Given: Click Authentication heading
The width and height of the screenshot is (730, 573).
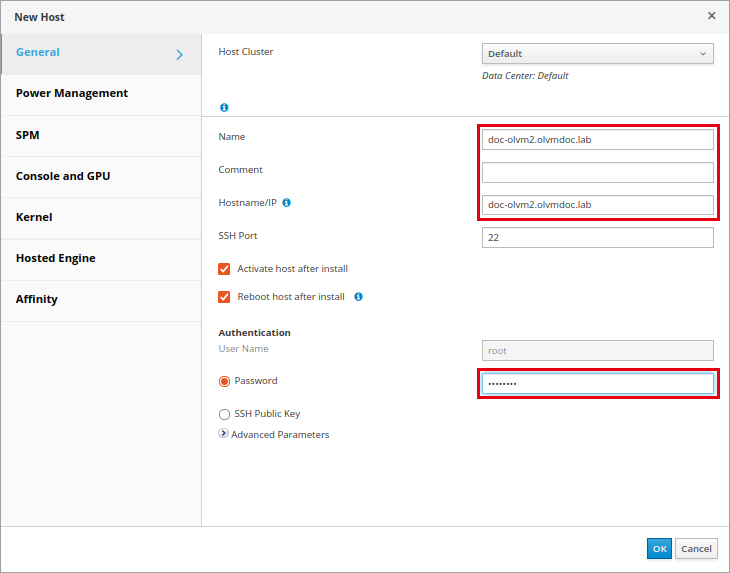Looking at the screenshot, I should pyautogui.click(x=254, y=333).
